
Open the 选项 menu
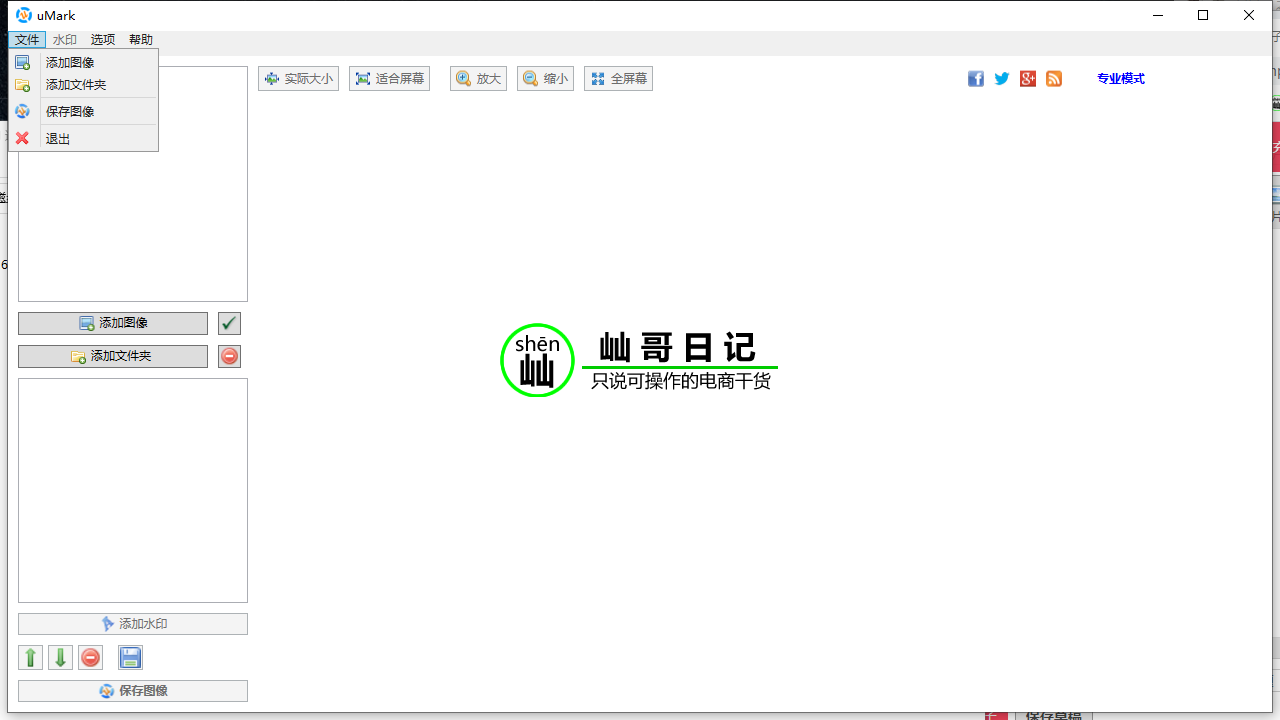(103, 40)
